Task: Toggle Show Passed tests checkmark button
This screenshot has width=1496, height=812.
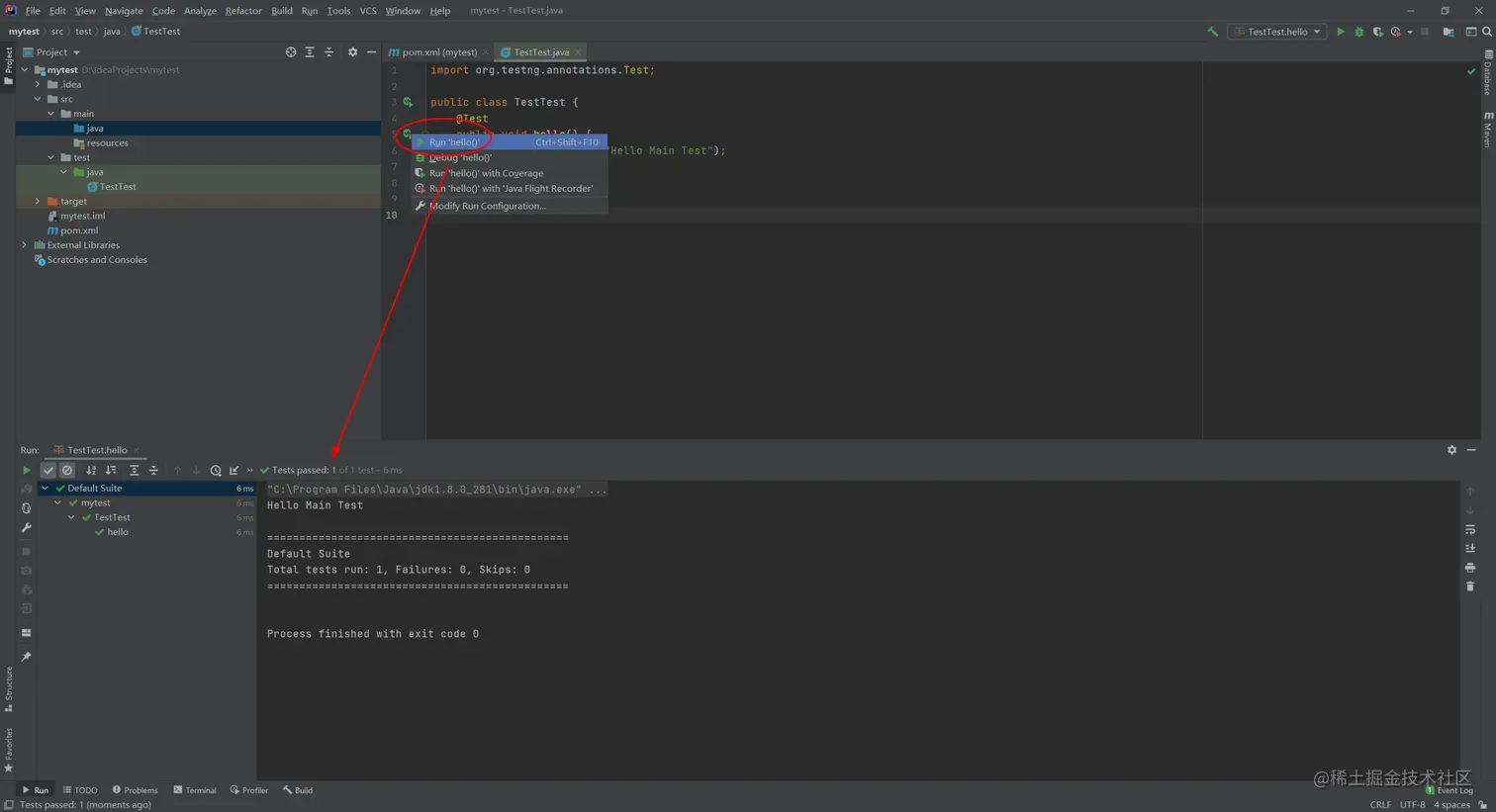Action: click(x=47, y=471)
